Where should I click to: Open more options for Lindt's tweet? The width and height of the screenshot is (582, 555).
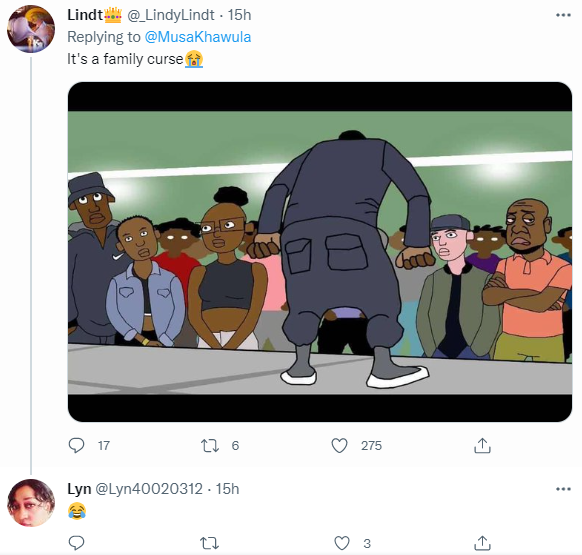pos(563,15)
